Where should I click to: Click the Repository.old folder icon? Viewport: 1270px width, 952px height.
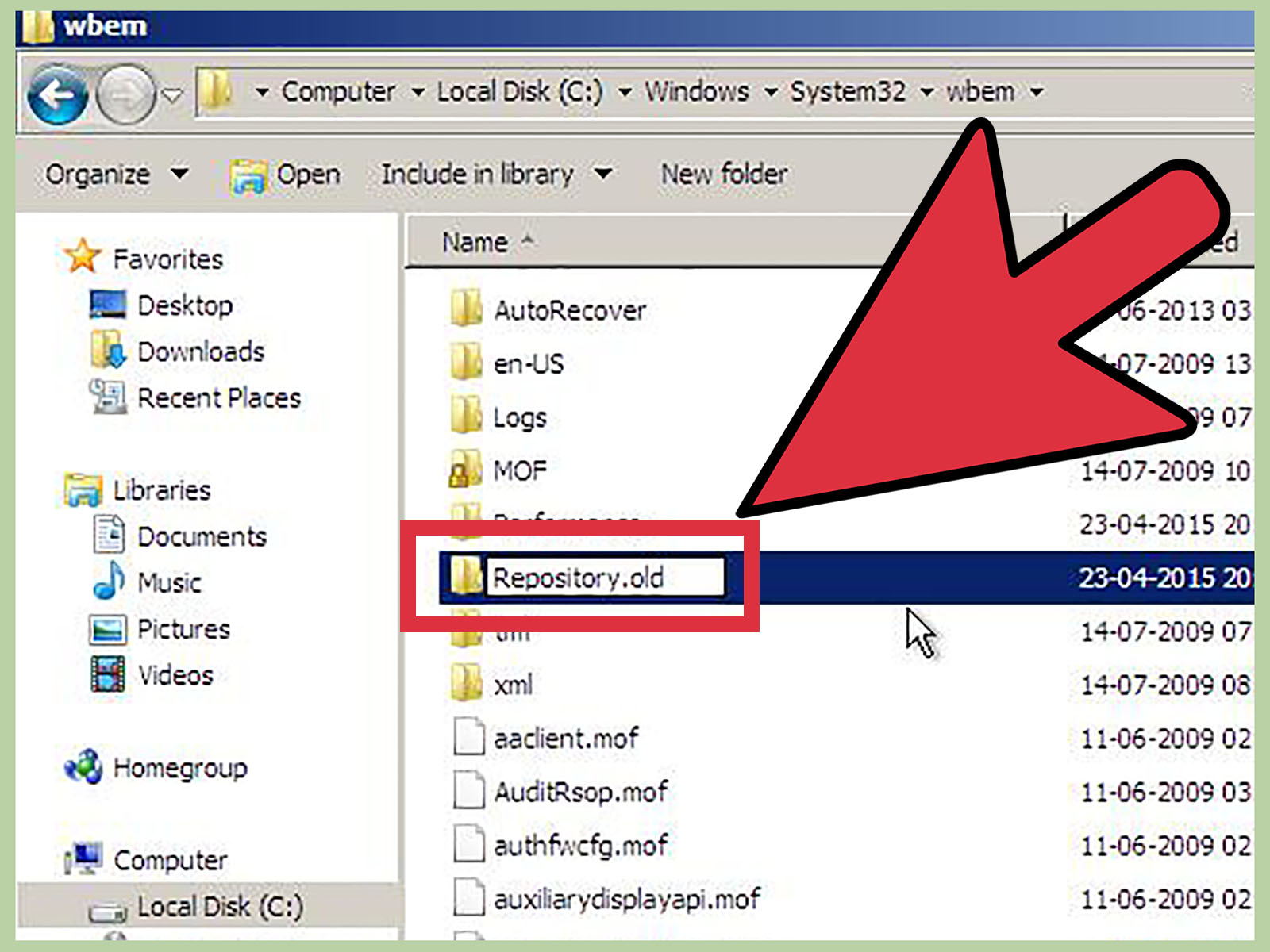(x=466, y=575)
